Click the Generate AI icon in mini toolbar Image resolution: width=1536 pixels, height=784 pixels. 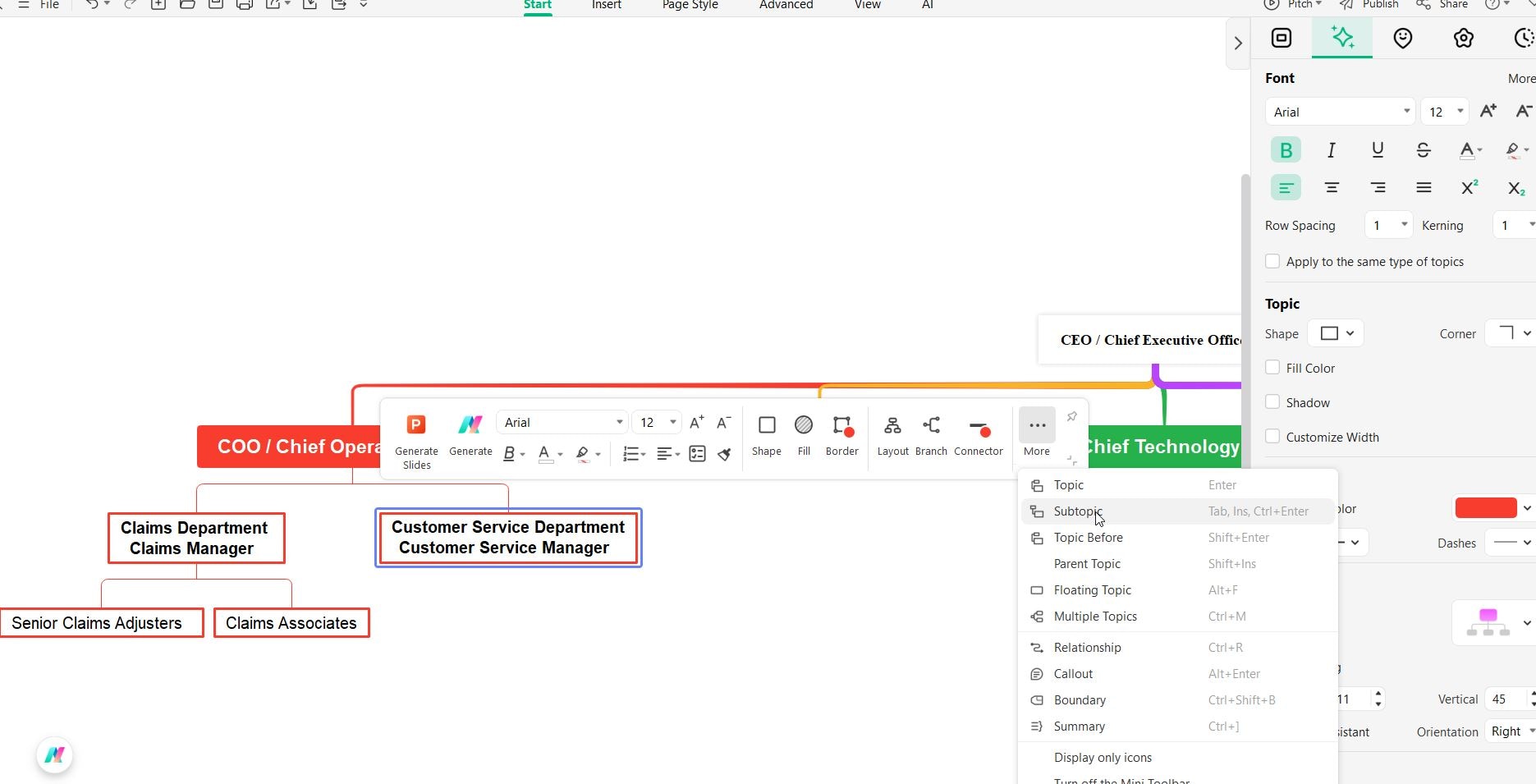click(x=470, y=435)
